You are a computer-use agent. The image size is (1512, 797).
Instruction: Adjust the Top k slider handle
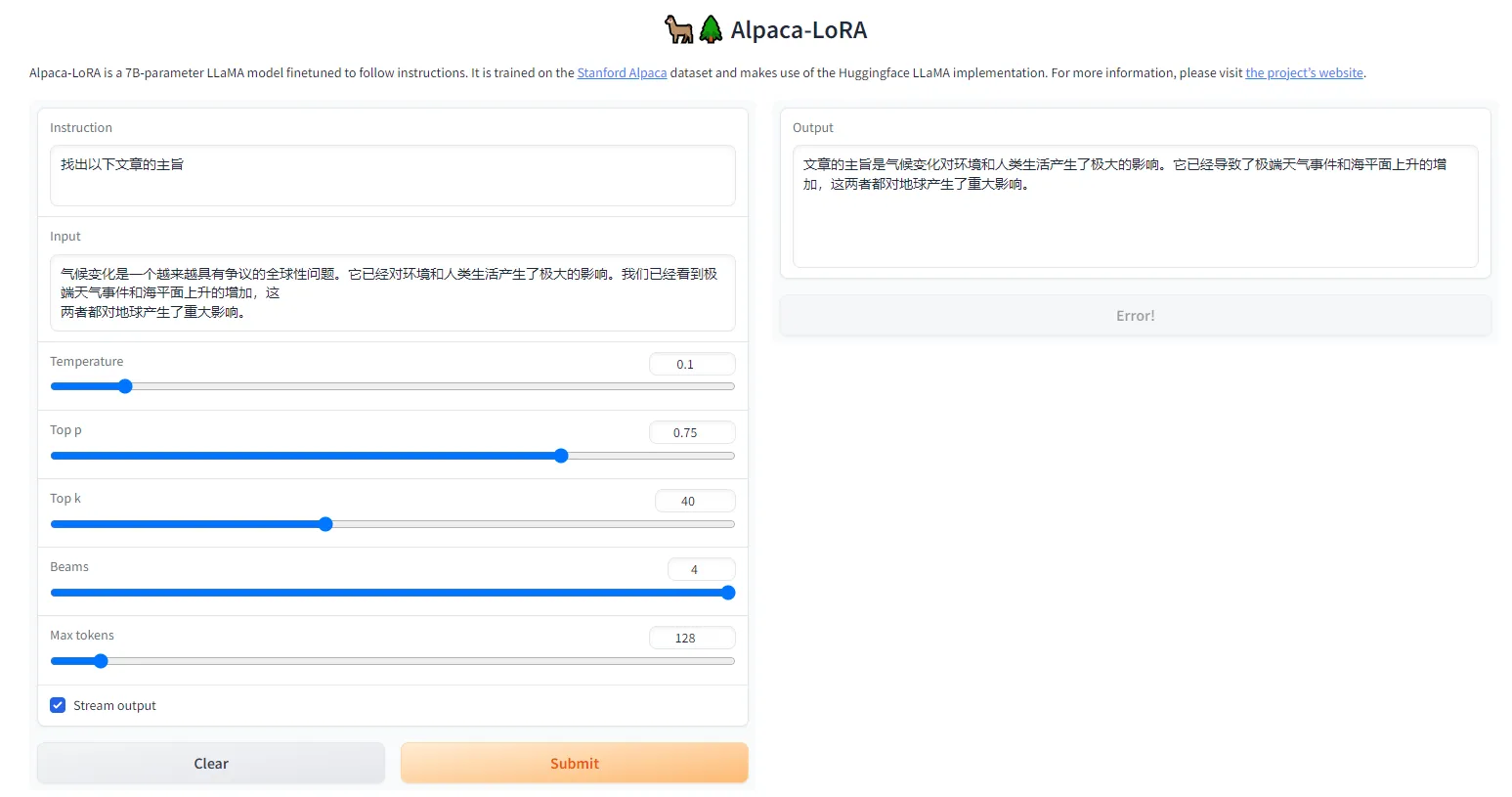point(325,524)
